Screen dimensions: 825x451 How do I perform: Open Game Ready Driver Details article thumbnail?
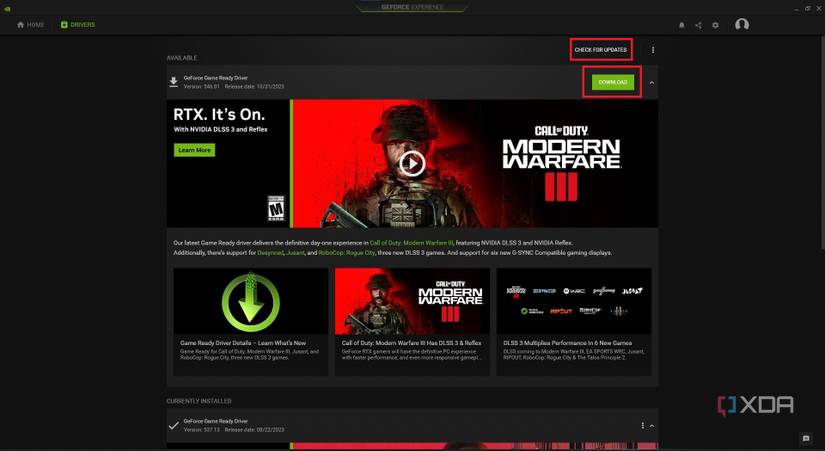coord(250,302)
